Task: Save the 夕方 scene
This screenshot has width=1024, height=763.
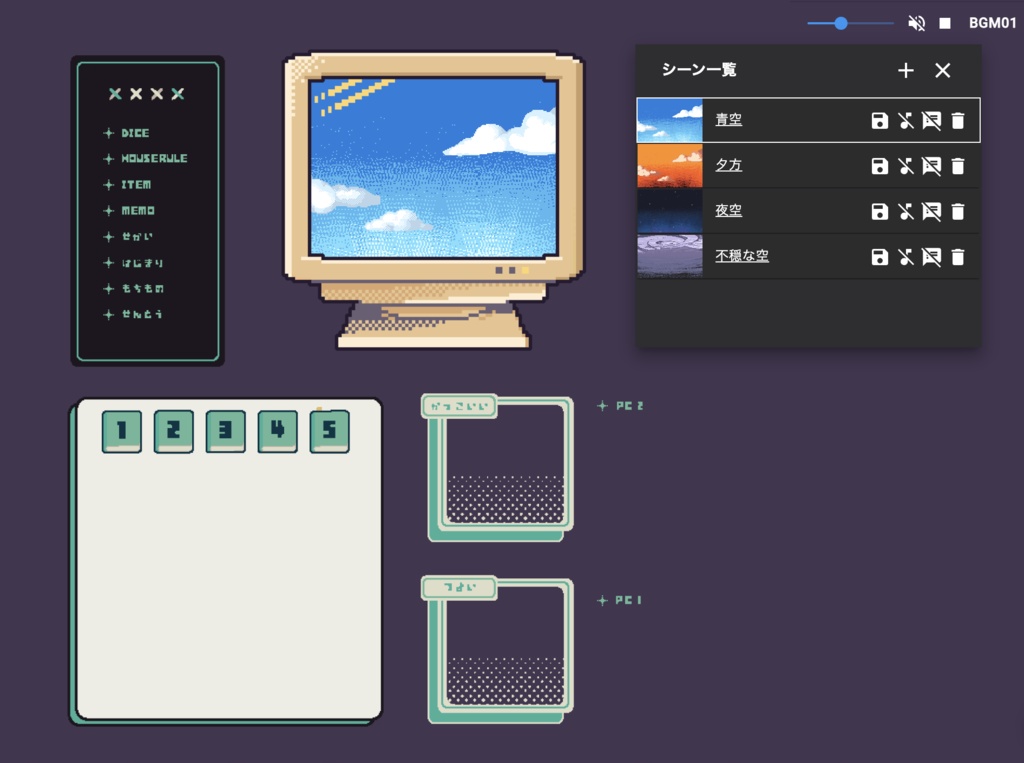Action: [880, 166]
